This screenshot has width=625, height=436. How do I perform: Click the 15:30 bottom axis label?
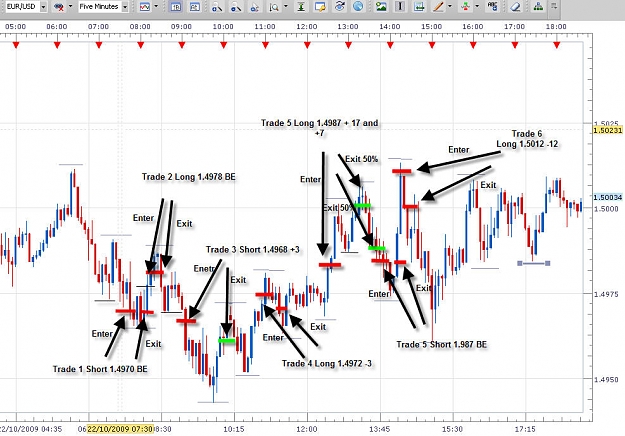(452, 429)
